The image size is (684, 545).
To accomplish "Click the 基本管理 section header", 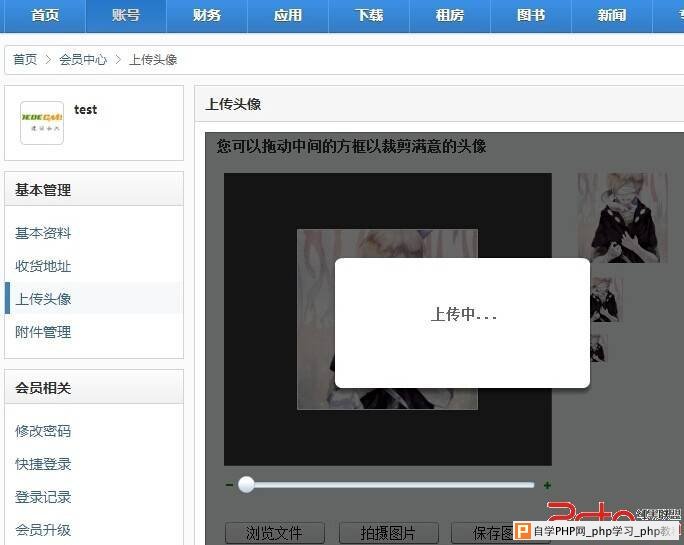I will [94, 189].
